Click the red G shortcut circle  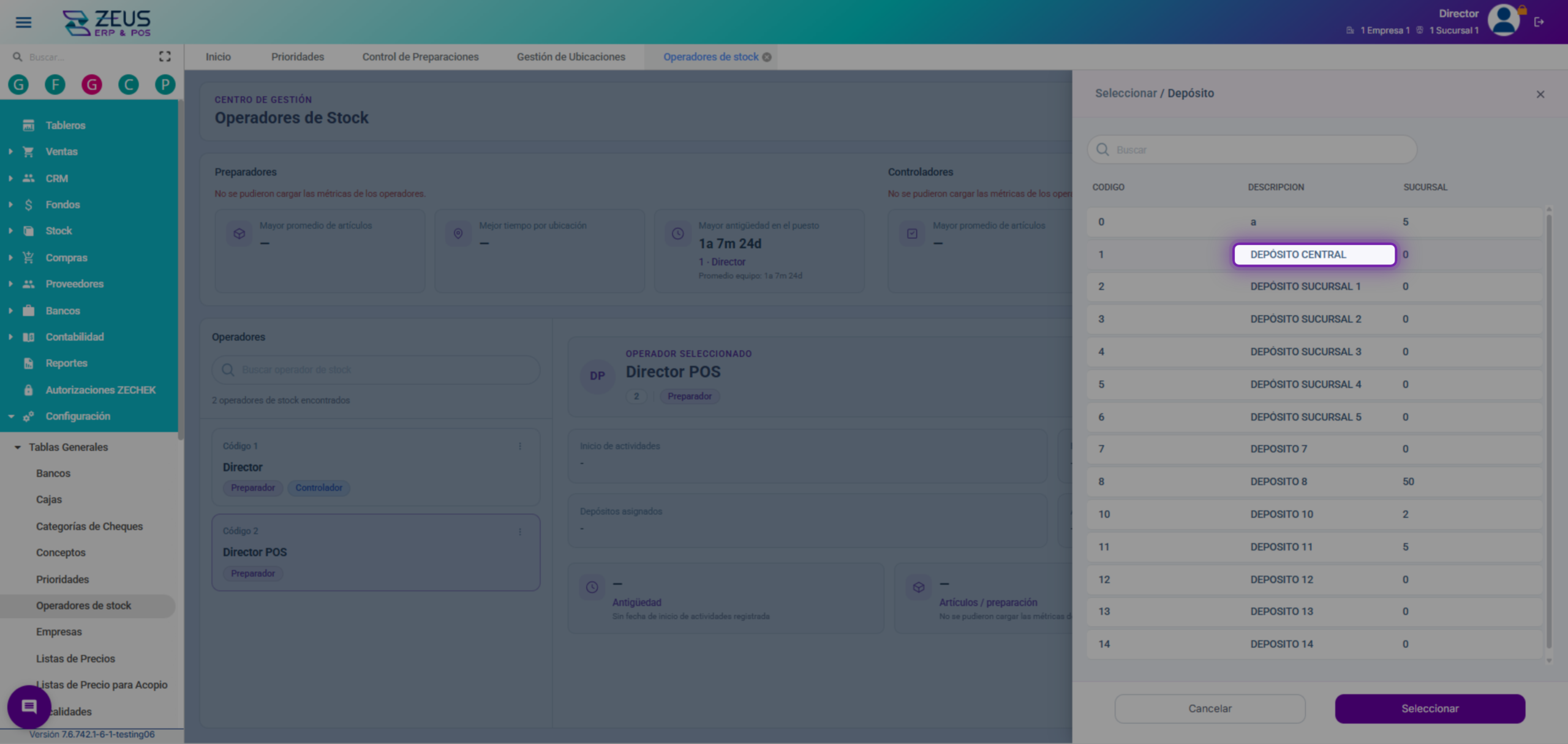(92, 85)
